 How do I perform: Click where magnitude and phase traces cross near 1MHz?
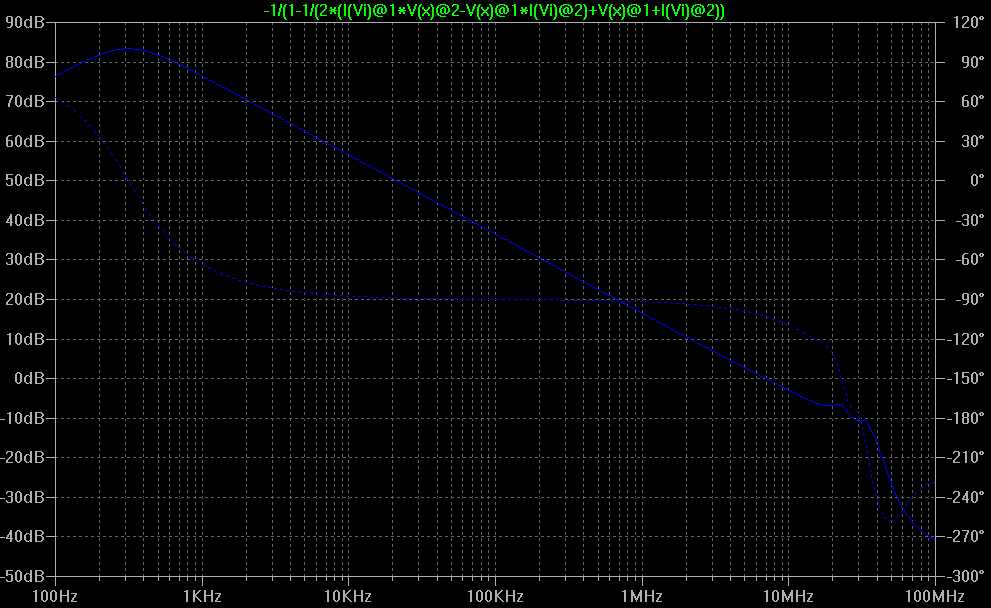619,300
